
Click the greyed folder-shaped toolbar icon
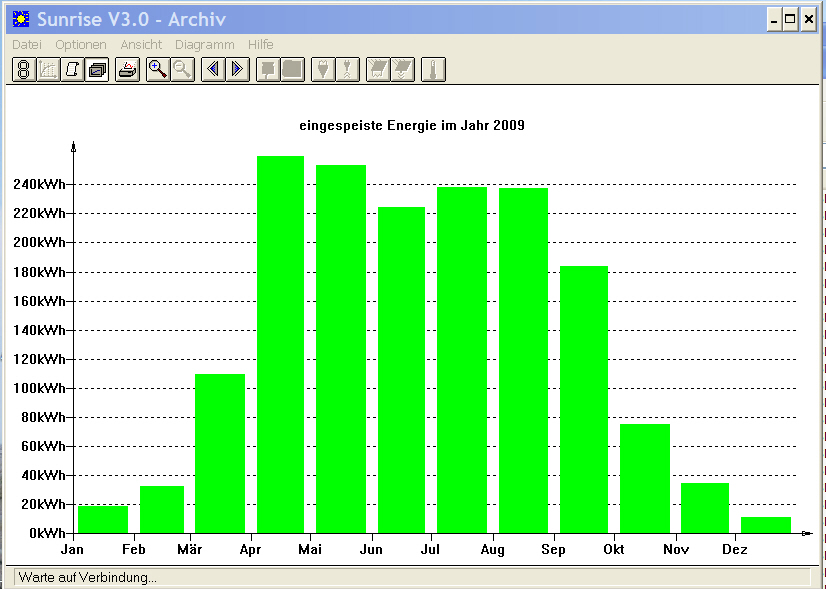coord(292,70)
